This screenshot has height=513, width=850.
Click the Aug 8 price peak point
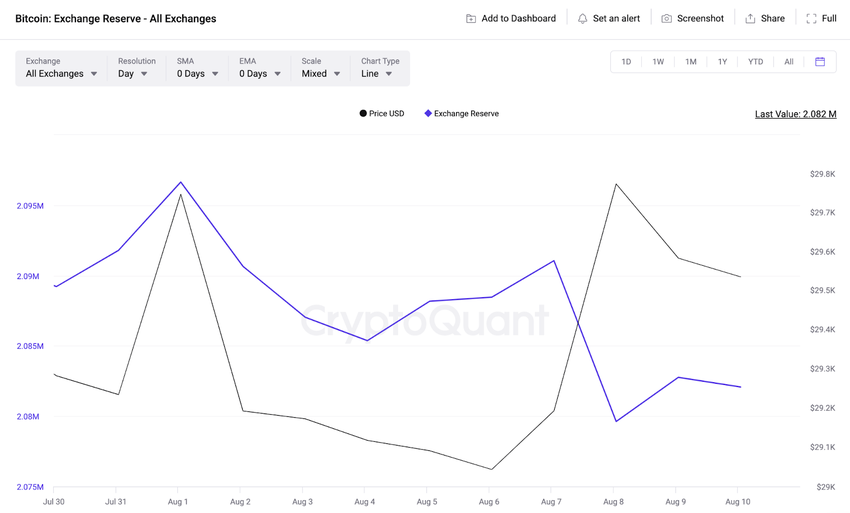(x=616, y=184)
